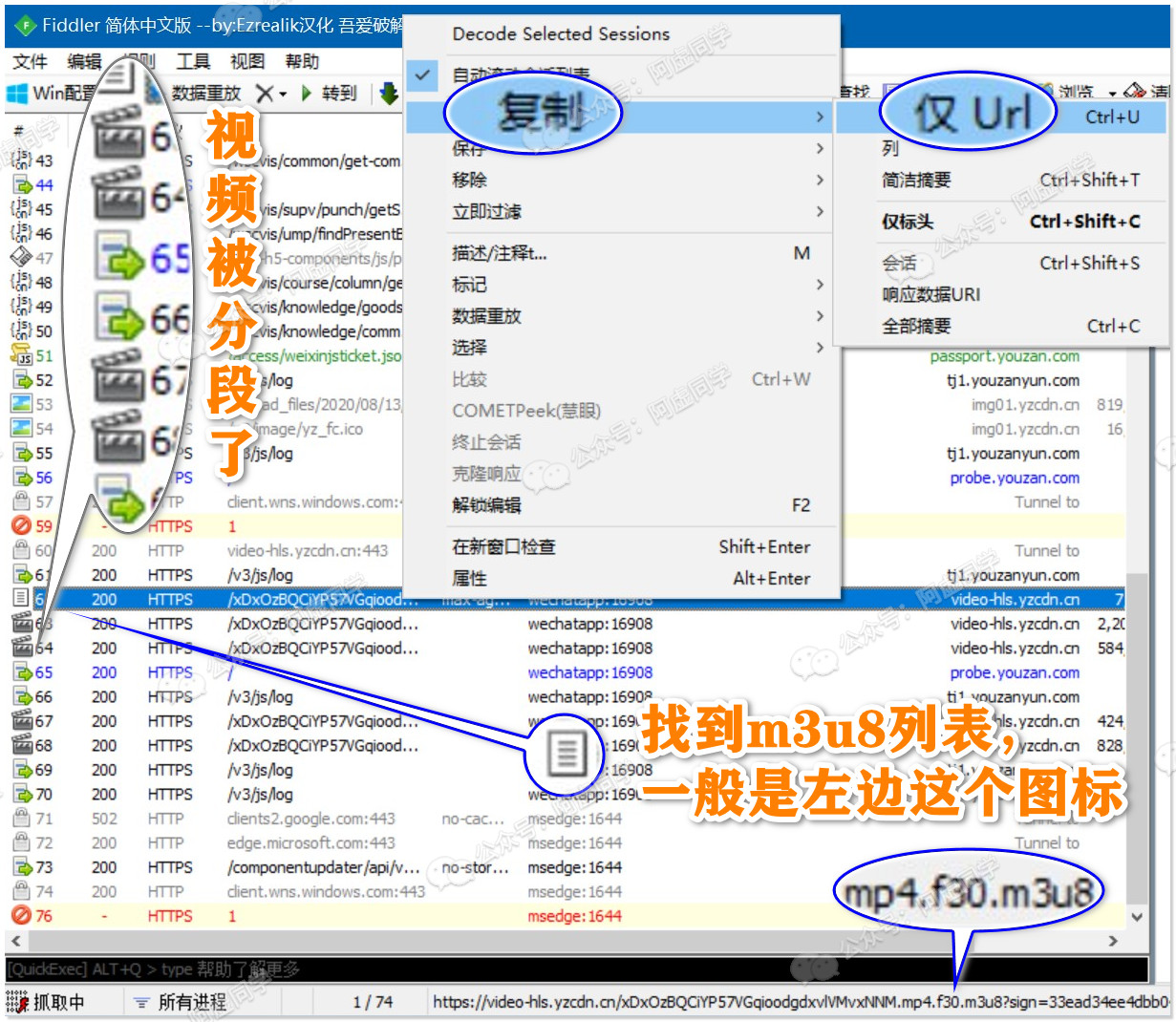This screenshot has height=1022, width=1176.
Task: Click the green arrow icon of session 69
Action: coord(21,770)
